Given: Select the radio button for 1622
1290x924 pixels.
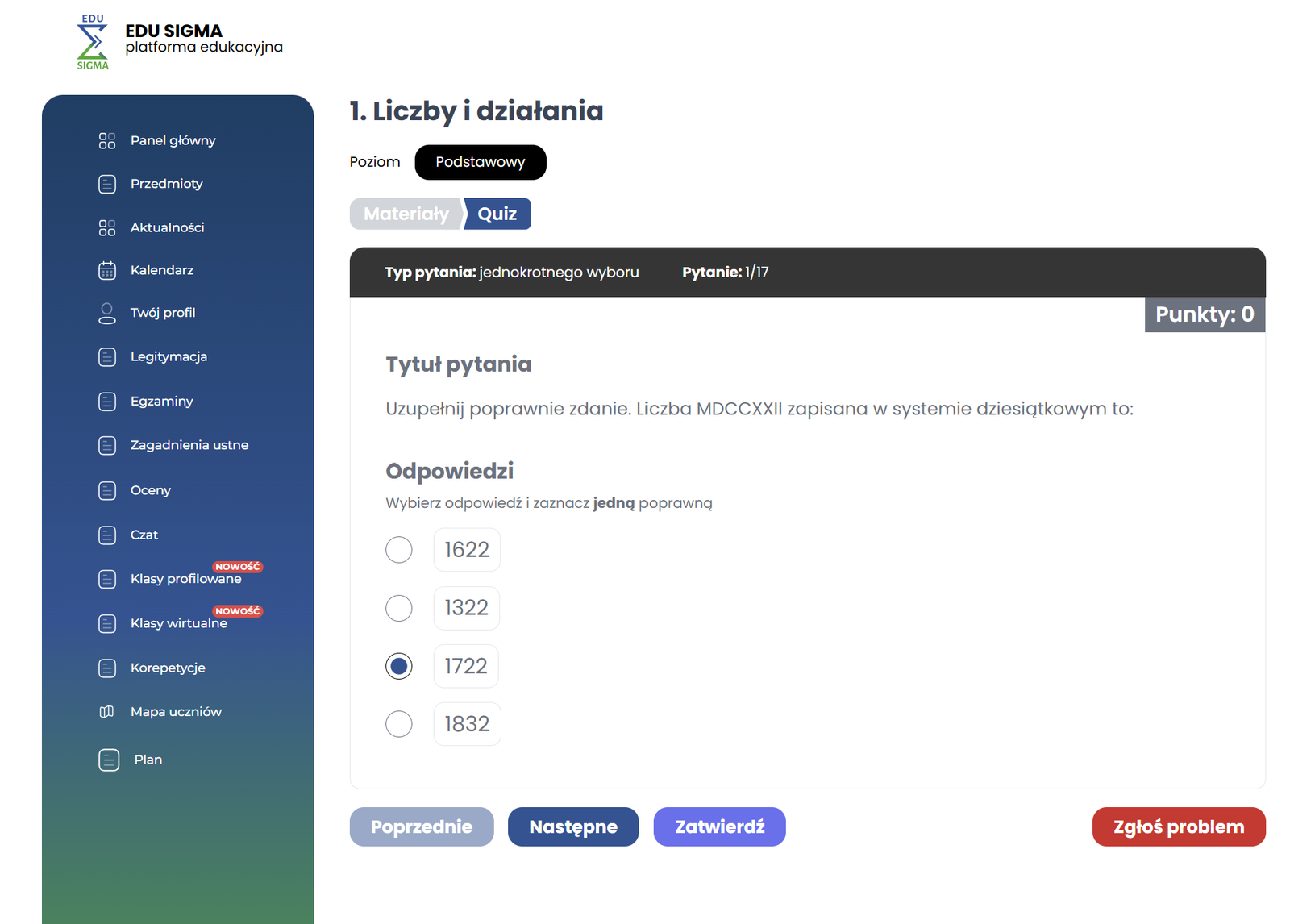Looking at the screenshot, I should click(399, 550).
